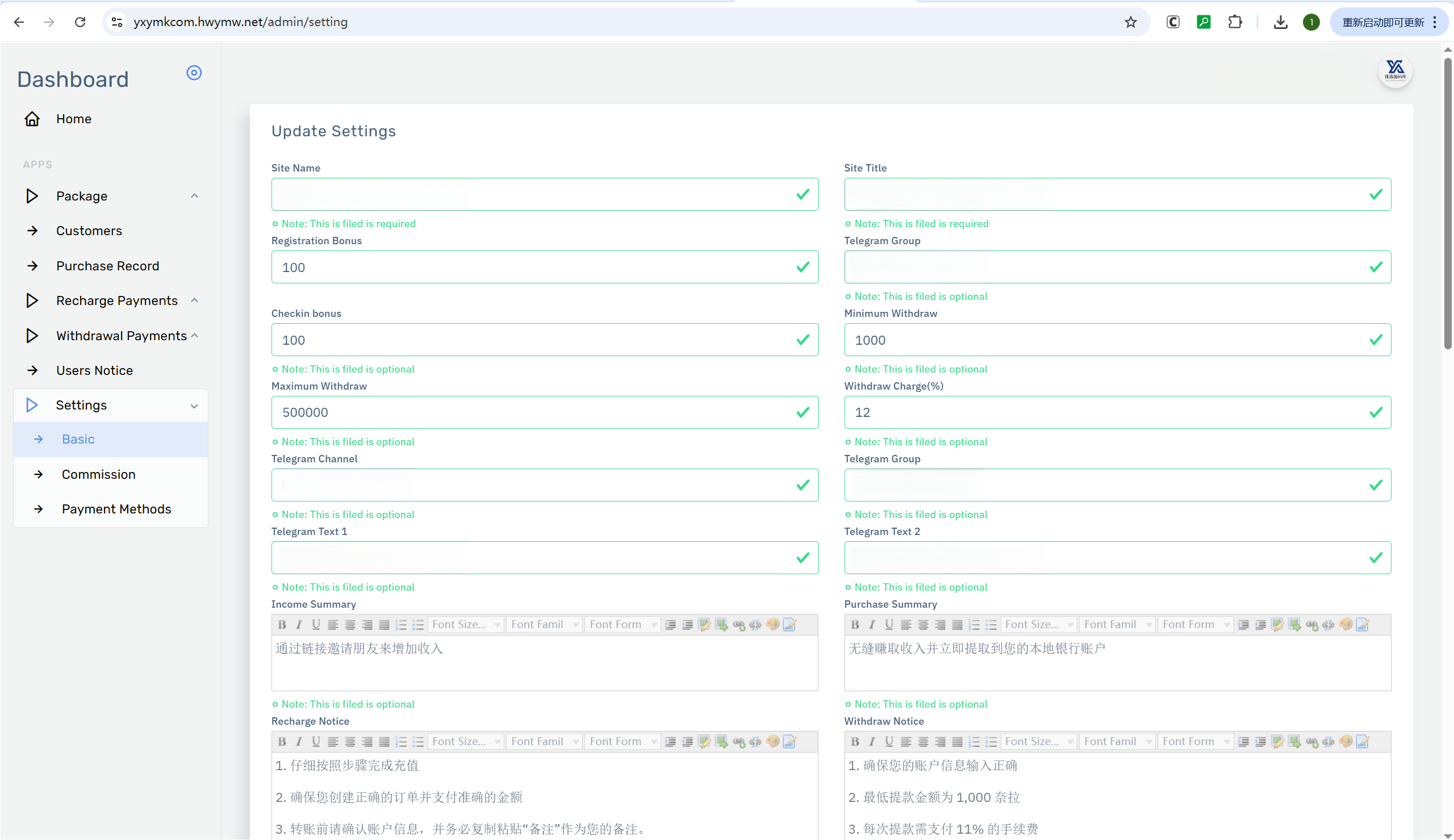Viewport: 1454px width, 840px height.
Task: Open Font Size dropdown in Income Summary
Action: tap(465, 624)
